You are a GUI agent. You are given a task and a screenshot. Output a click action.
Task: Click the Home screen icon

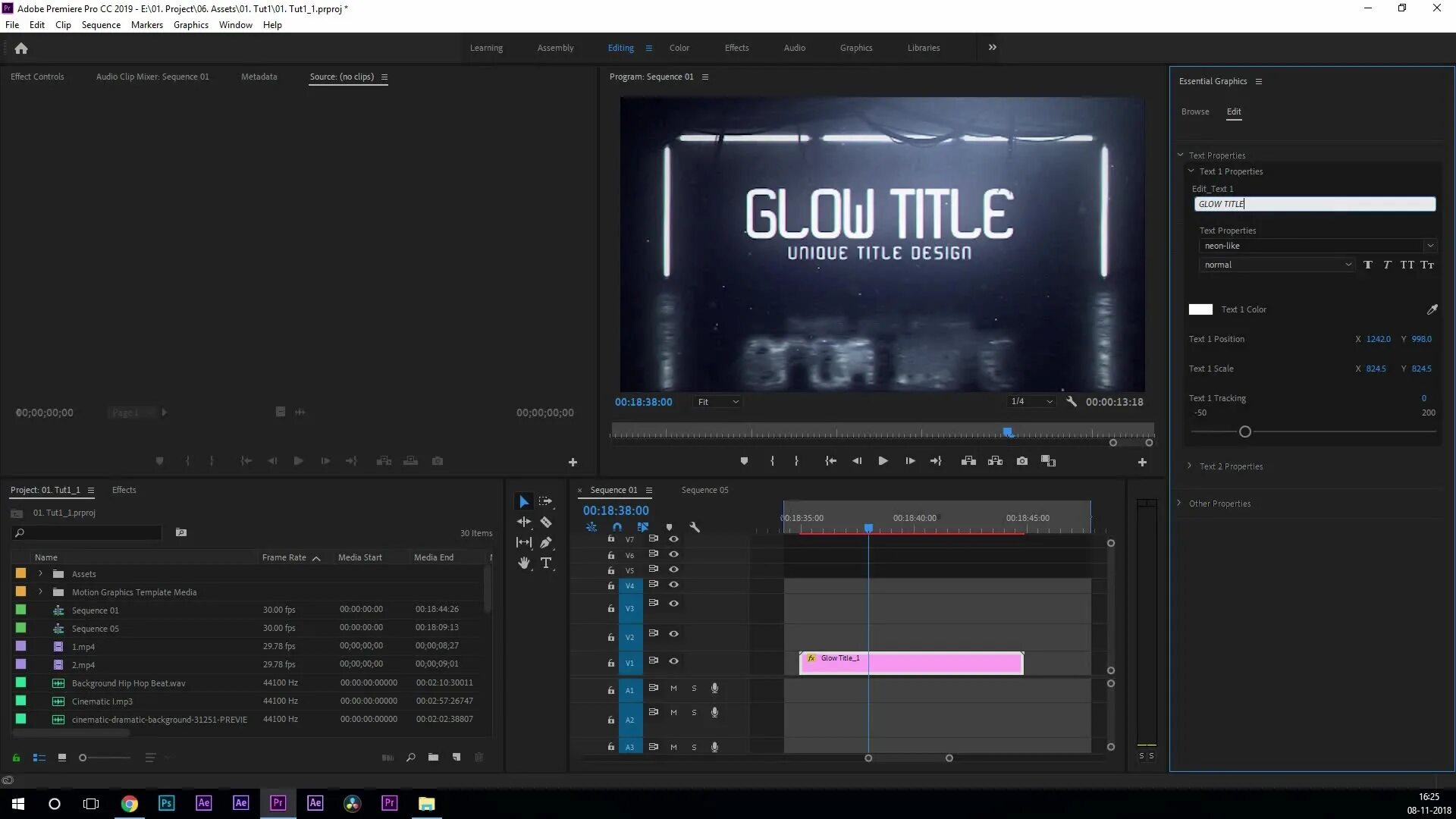click(21, 49)
